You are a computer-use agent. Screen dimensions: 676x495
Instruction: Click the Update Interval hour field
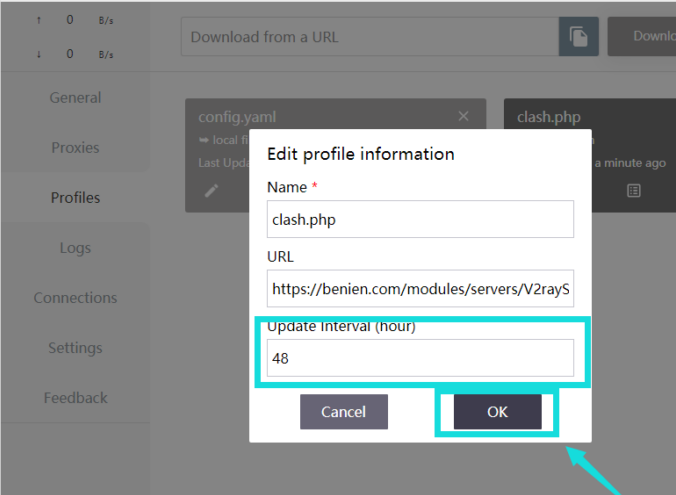coord(420,358)
